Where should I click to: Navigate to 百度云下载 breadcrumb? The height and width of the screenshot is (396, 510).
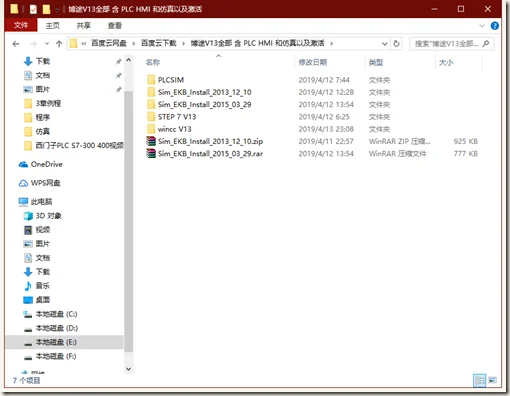pyautogui.click(x=159, y=43)
